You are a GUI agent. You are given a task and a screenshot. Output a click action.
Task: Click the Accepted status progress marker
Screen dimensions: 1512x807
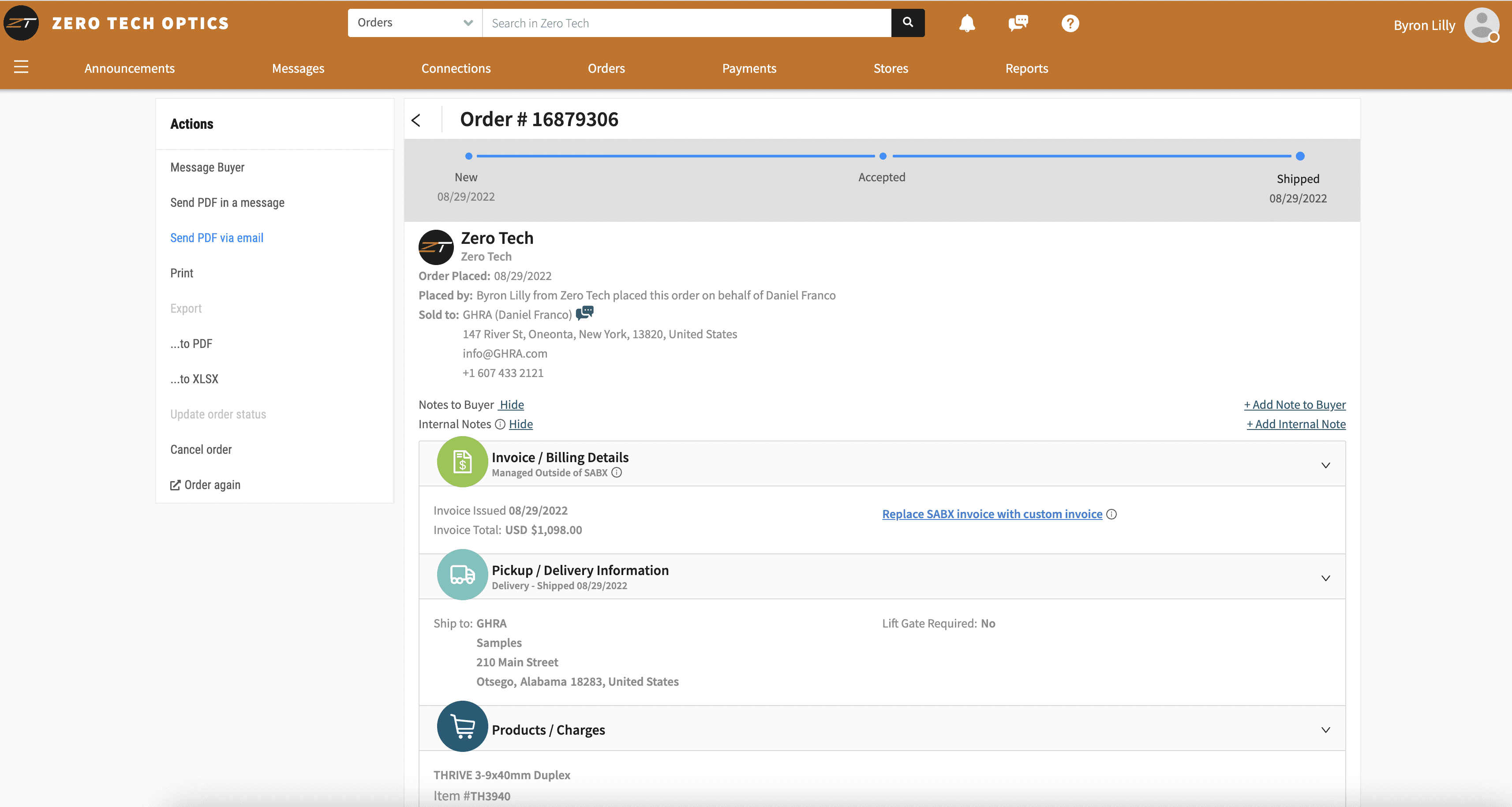pyautogui.click(x=882, y=156)
